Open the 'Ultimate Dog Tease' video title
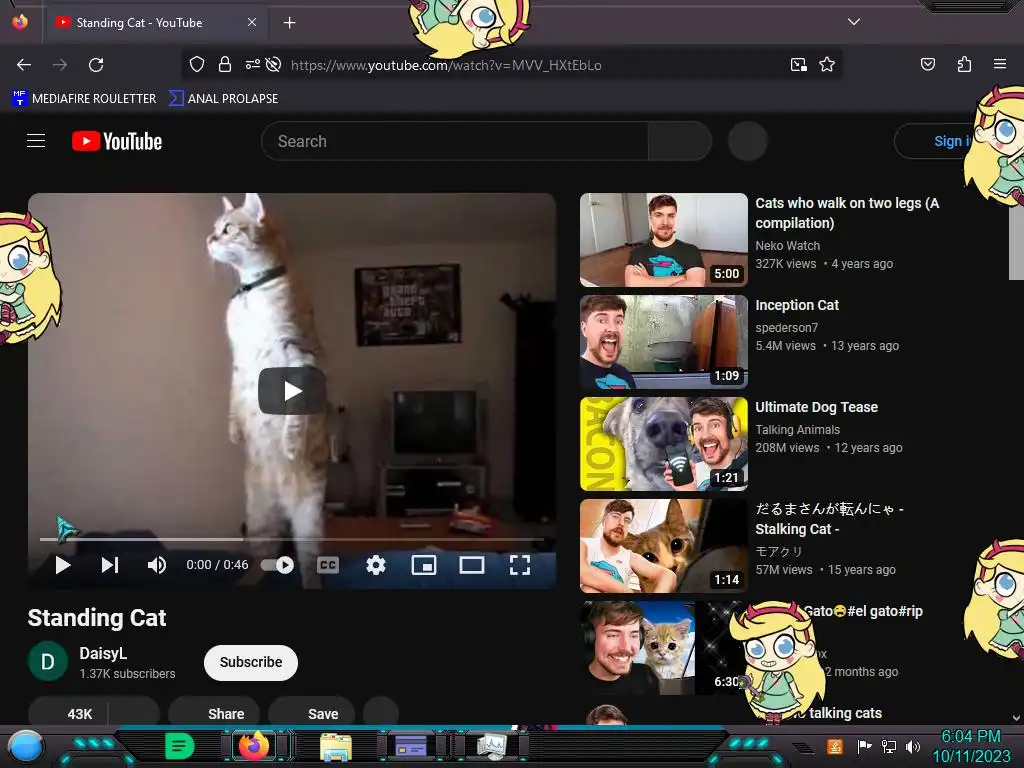 (816, 407)
